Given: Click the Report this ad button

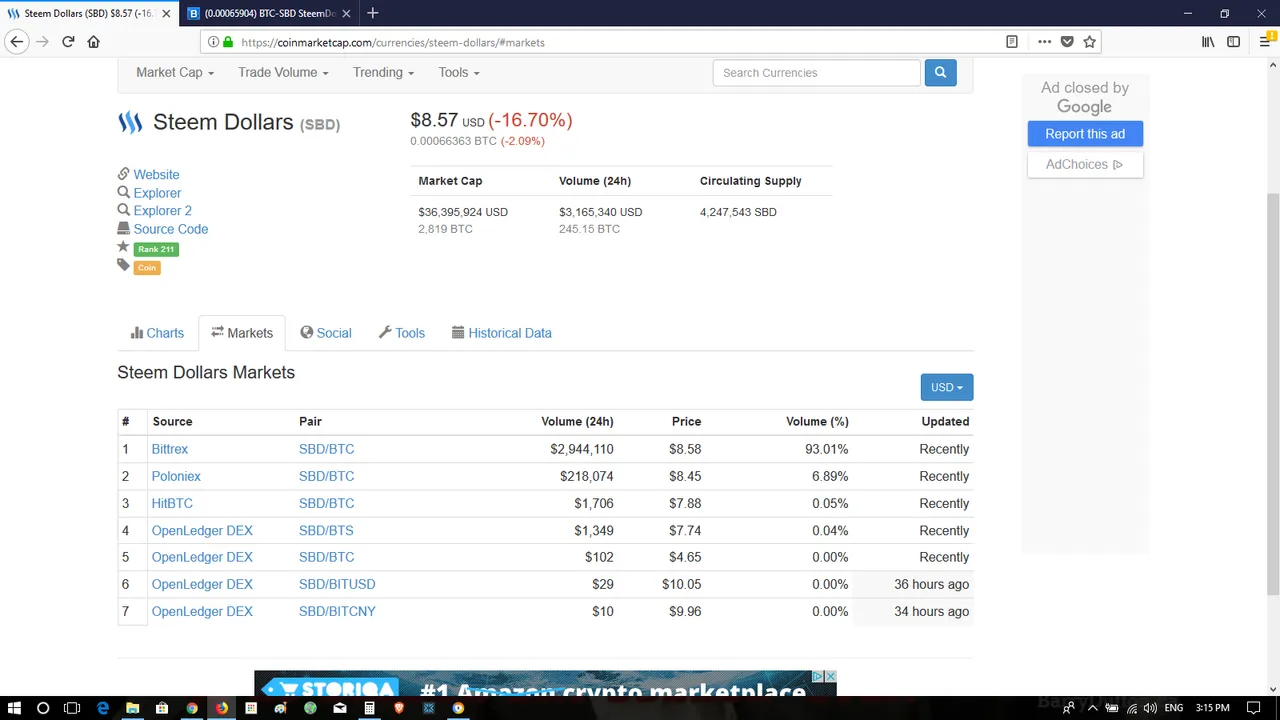Looking at the screenshot, I should (x=1085, y=134).
